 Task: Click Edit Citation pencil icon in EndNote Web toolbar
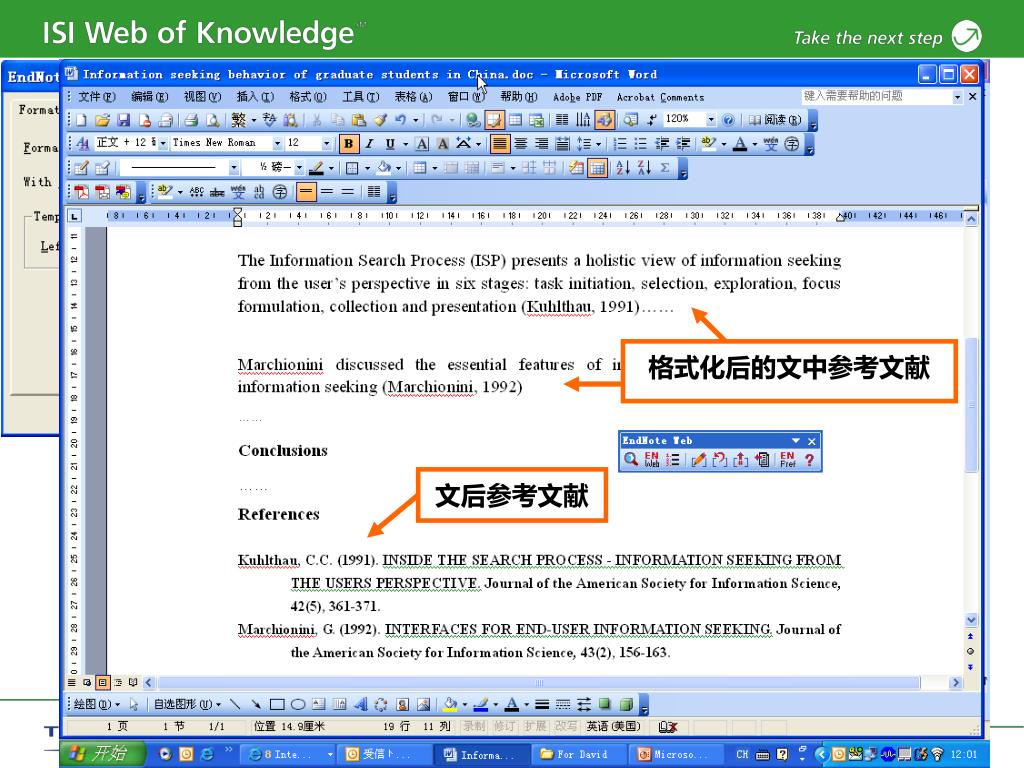click(x=698, y=459)
